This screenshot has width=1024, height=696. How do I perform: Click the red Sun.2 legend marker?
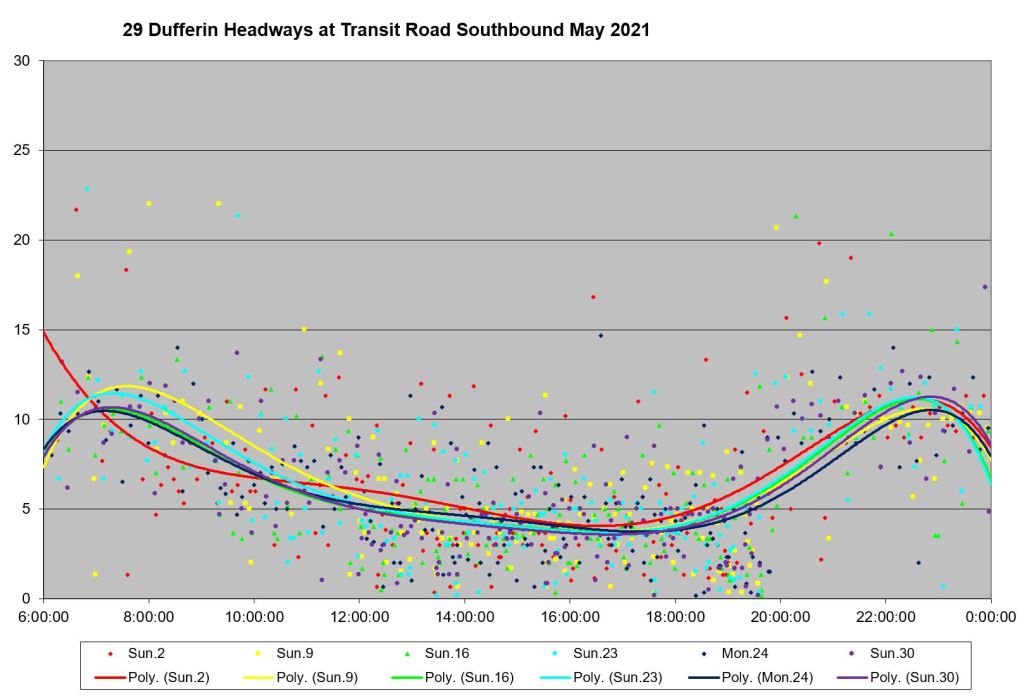pos(111,654)
